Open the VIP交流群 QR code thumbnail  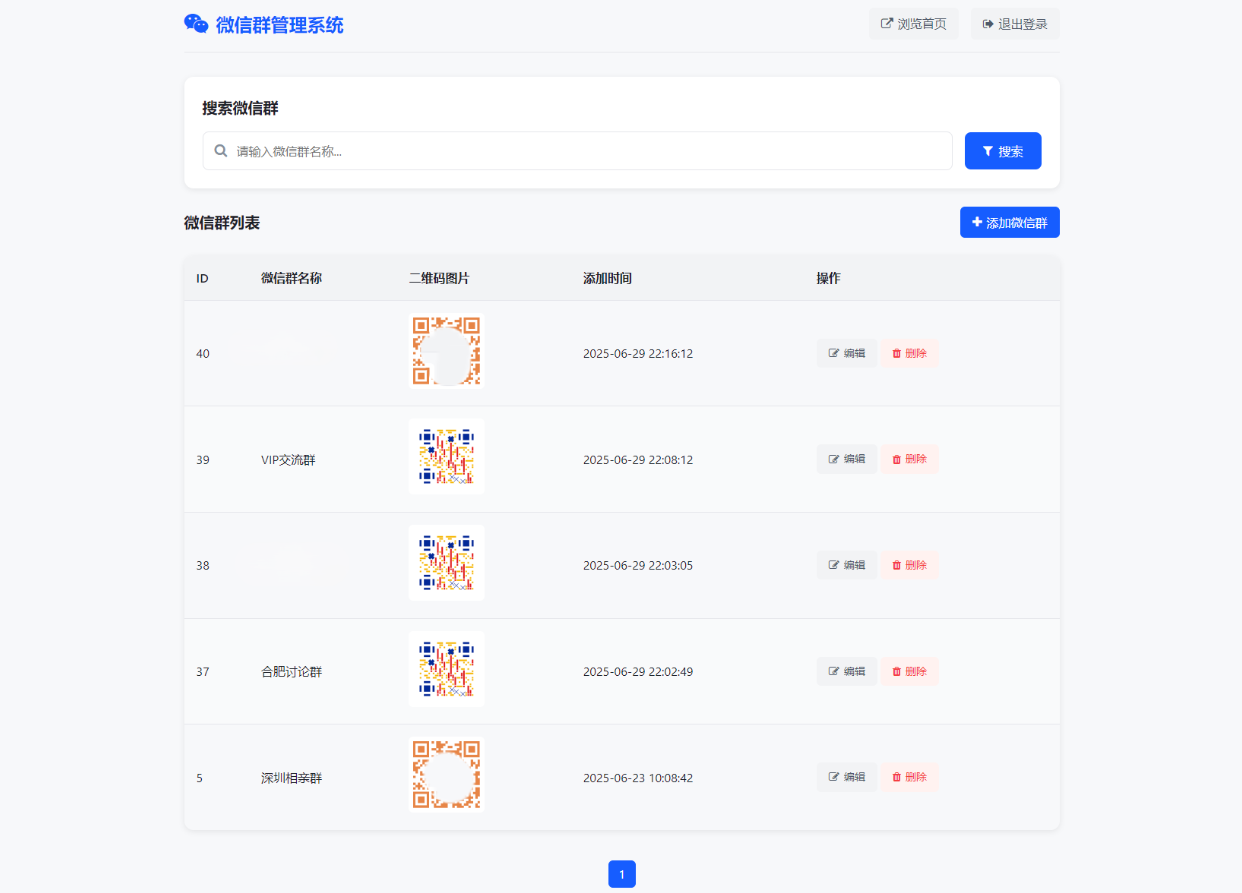pos(447,457)
